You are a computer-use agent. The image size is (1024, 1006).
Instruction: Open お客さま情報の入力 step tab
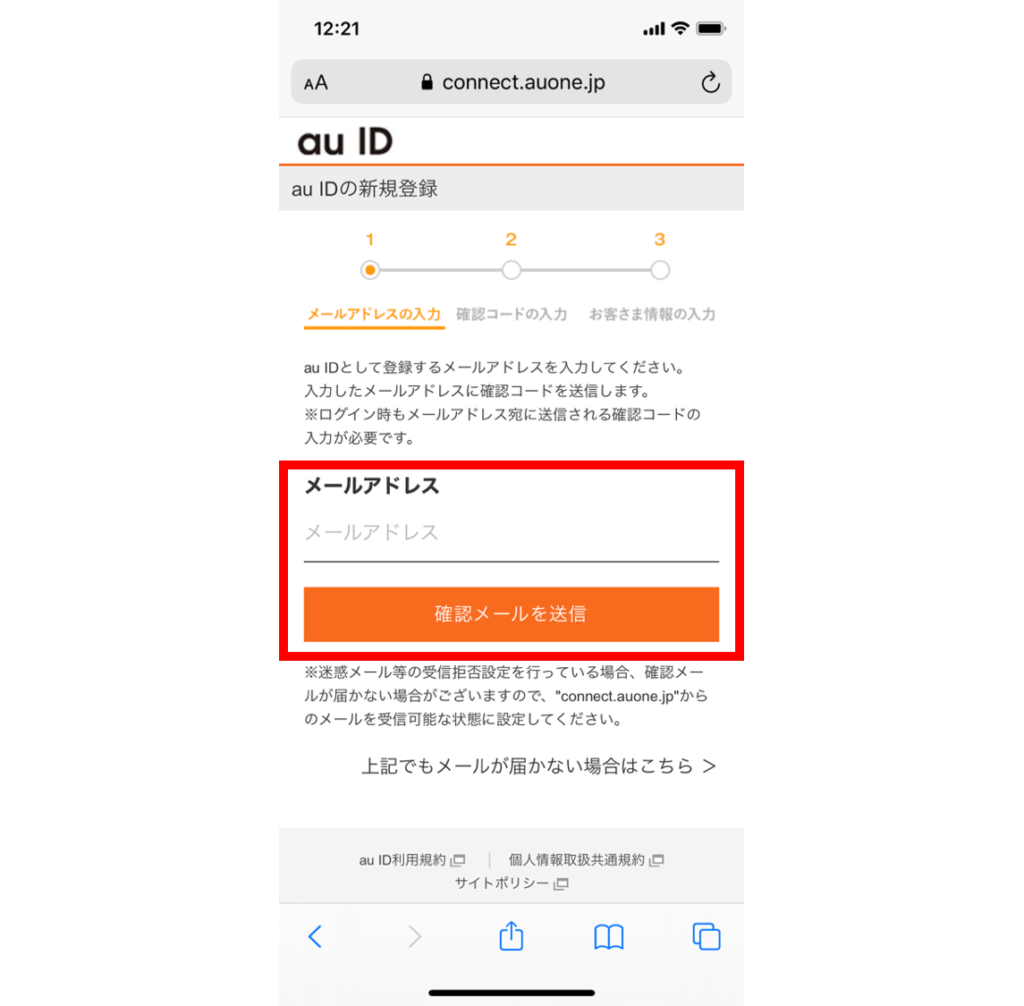(652, 314)
